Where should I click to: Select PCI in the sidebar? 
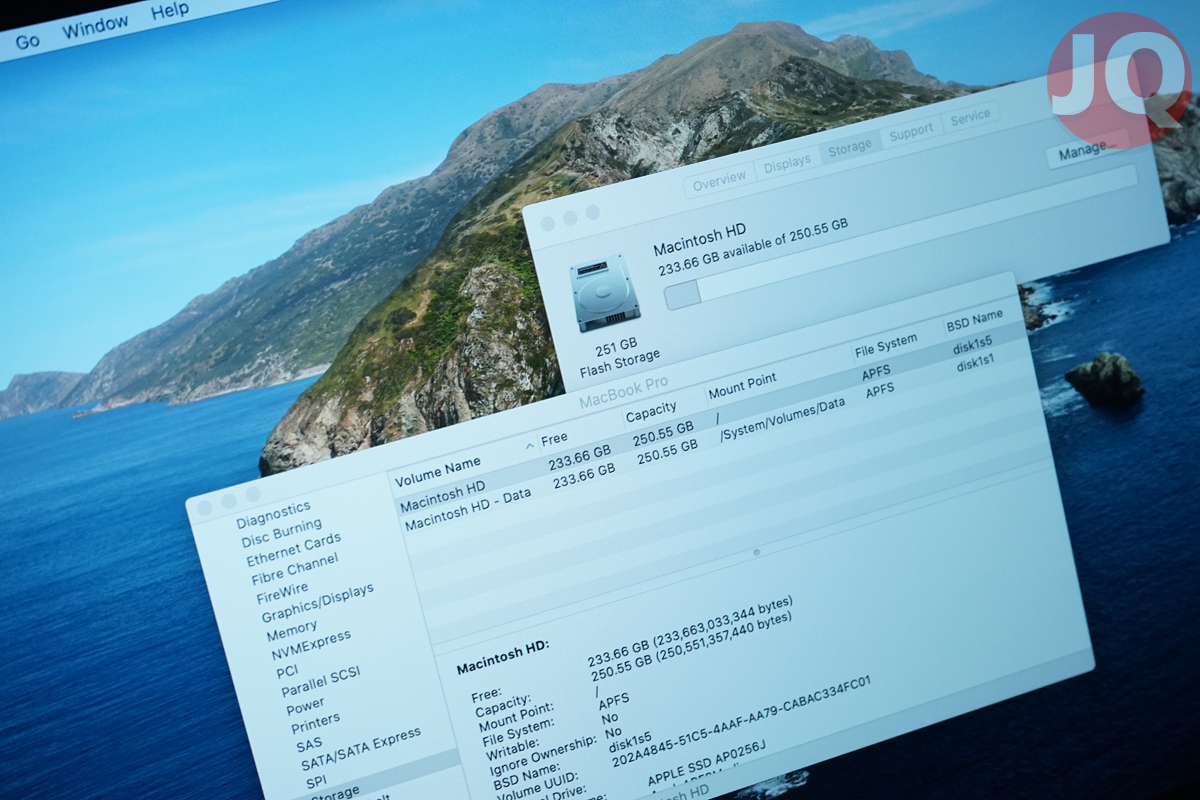[x=287, y=672]
